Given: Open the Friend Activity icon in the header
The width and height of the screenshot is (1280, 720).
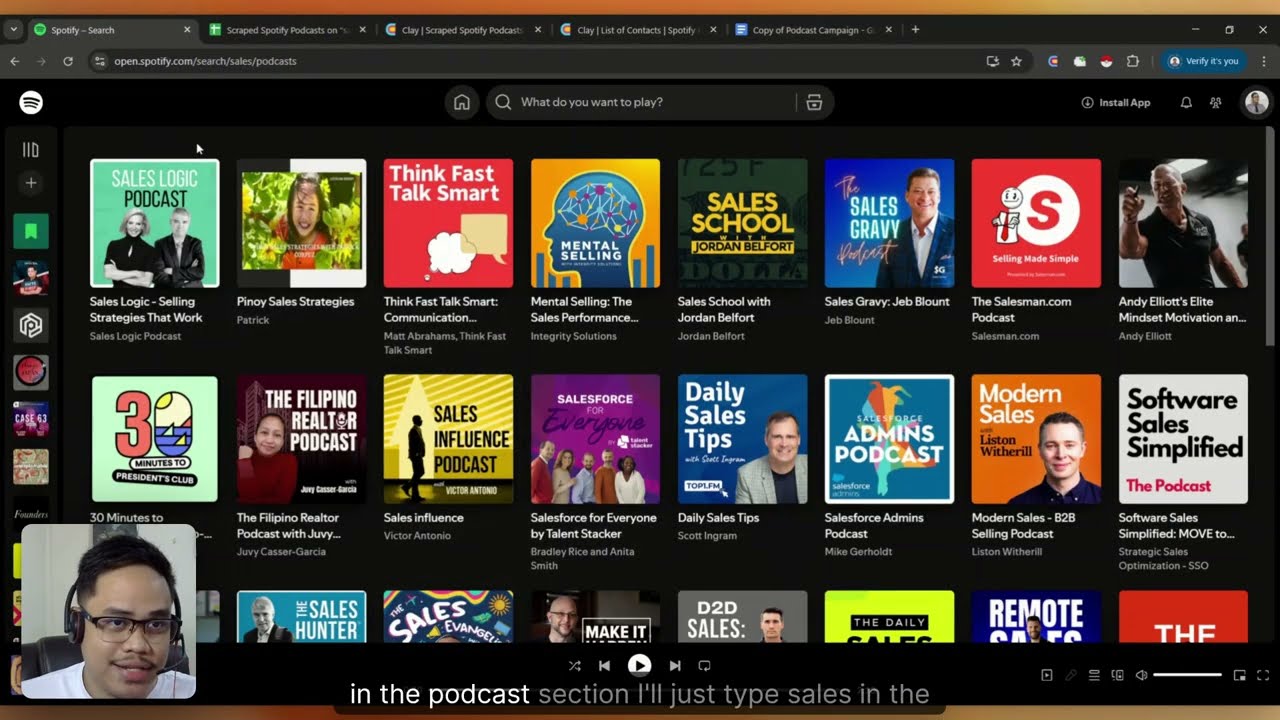Looking at the screenshot, I should [x=1216, y=102].
